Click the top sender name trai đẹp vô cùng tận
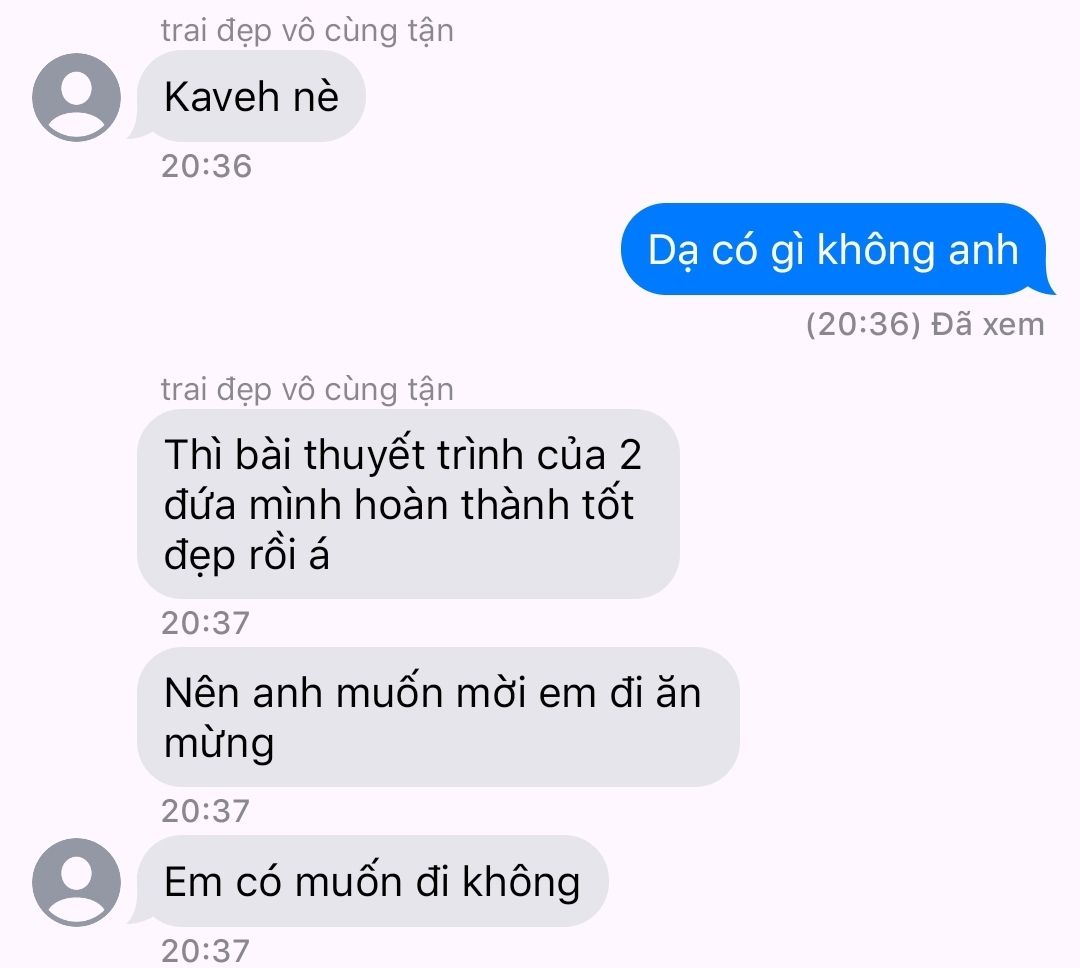This screenshot has height=968, width=1080. 307,32
